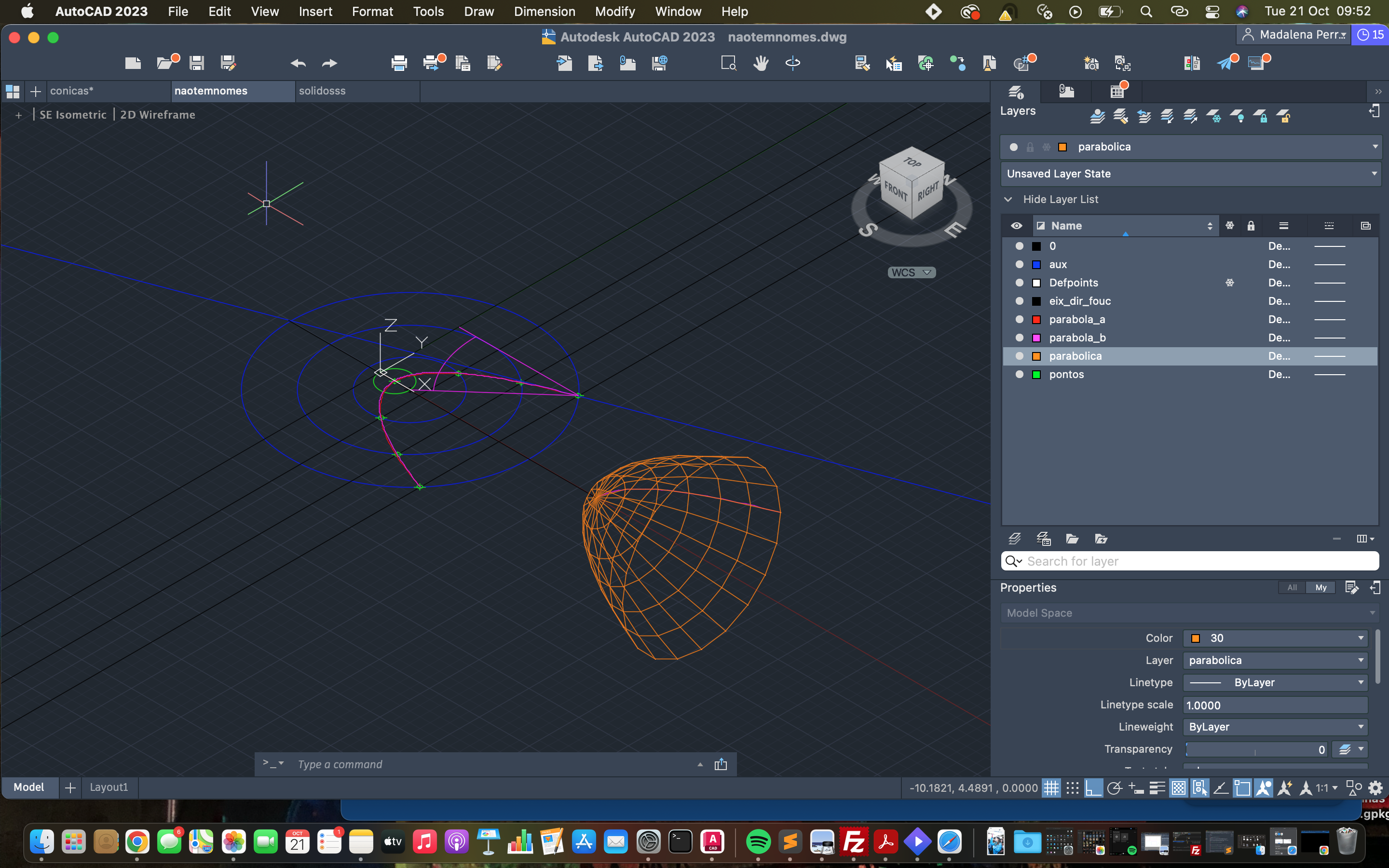
Task: Select the Pan hand tool
Action: pos(761,63)
